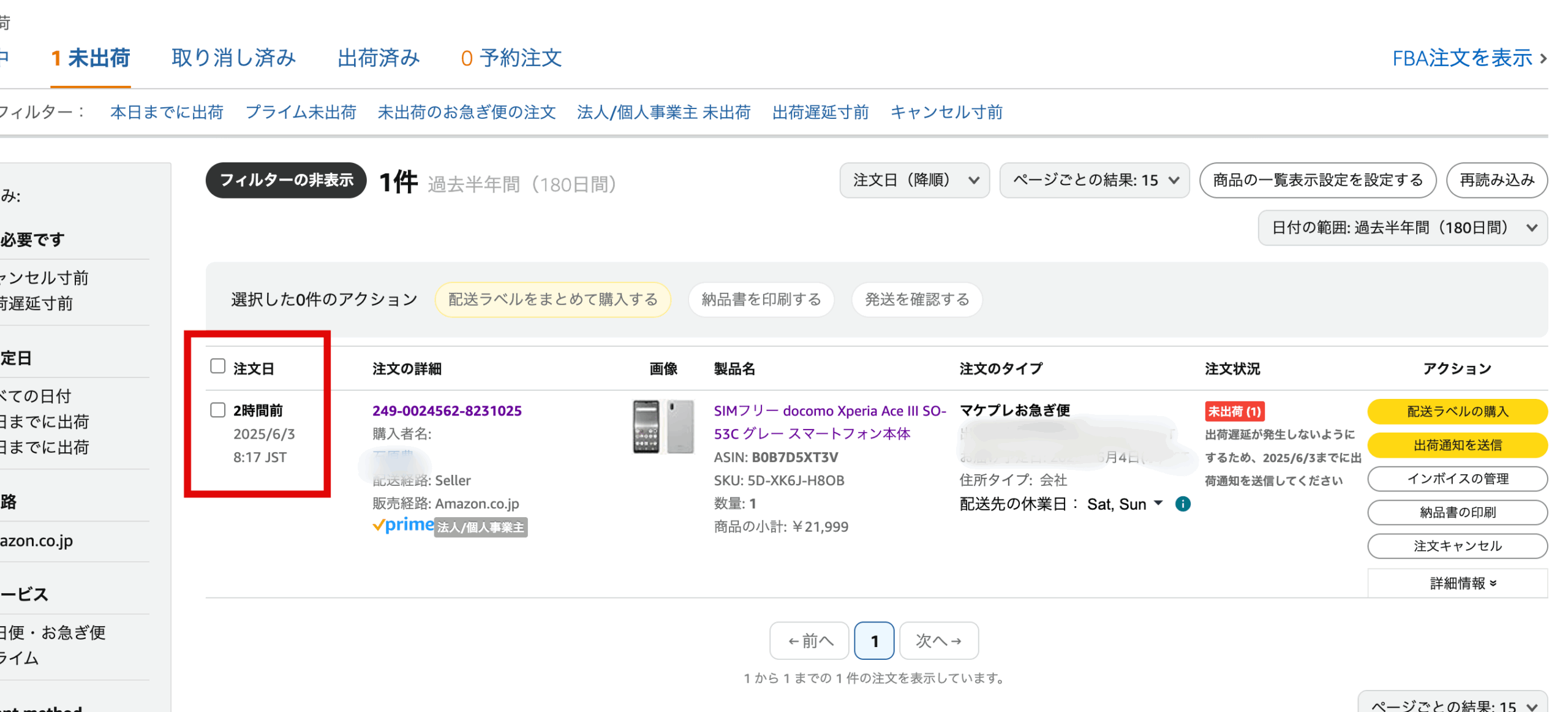Click 発送を確認する button
This screenshot has width=1568, height=712.
pyautogui.click(x=916, y=300)
